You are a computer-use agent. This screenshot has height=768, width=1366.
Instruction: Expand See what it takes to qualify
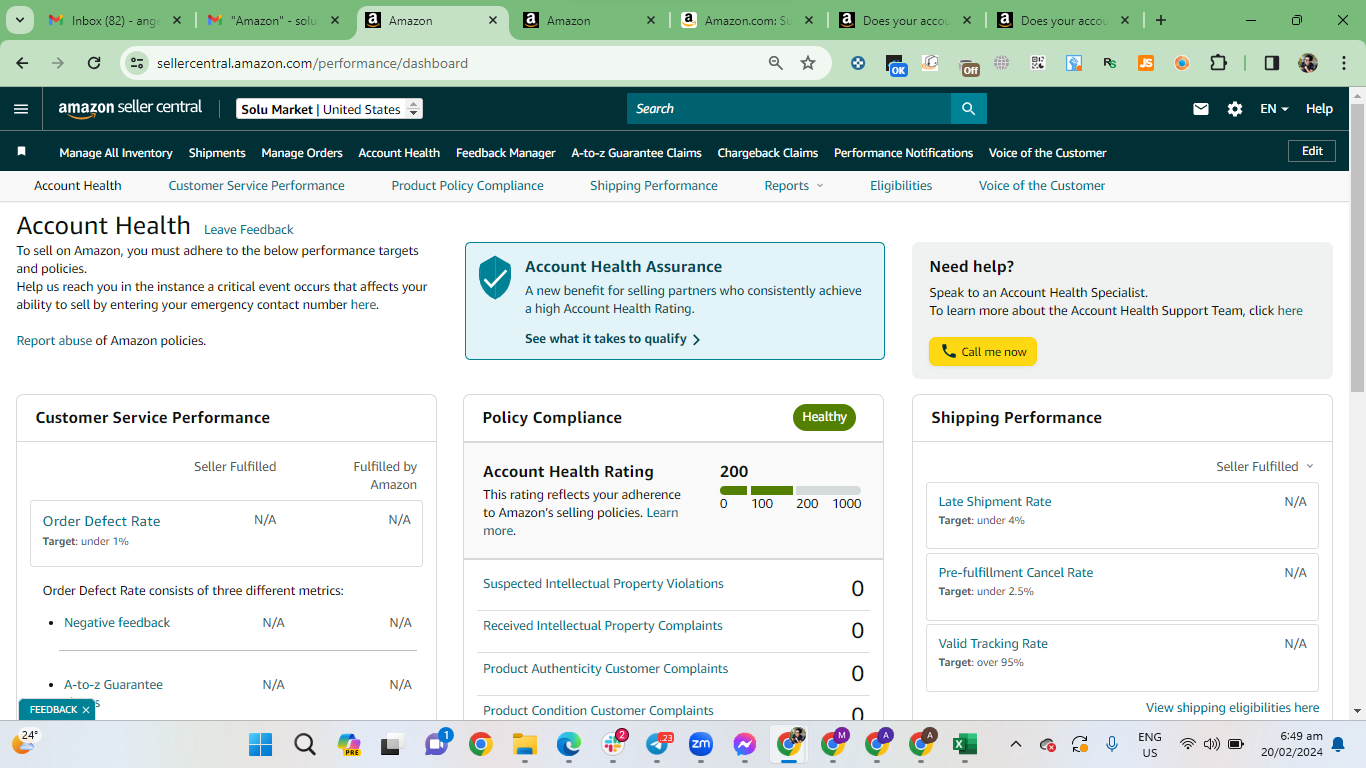(613, 339)
